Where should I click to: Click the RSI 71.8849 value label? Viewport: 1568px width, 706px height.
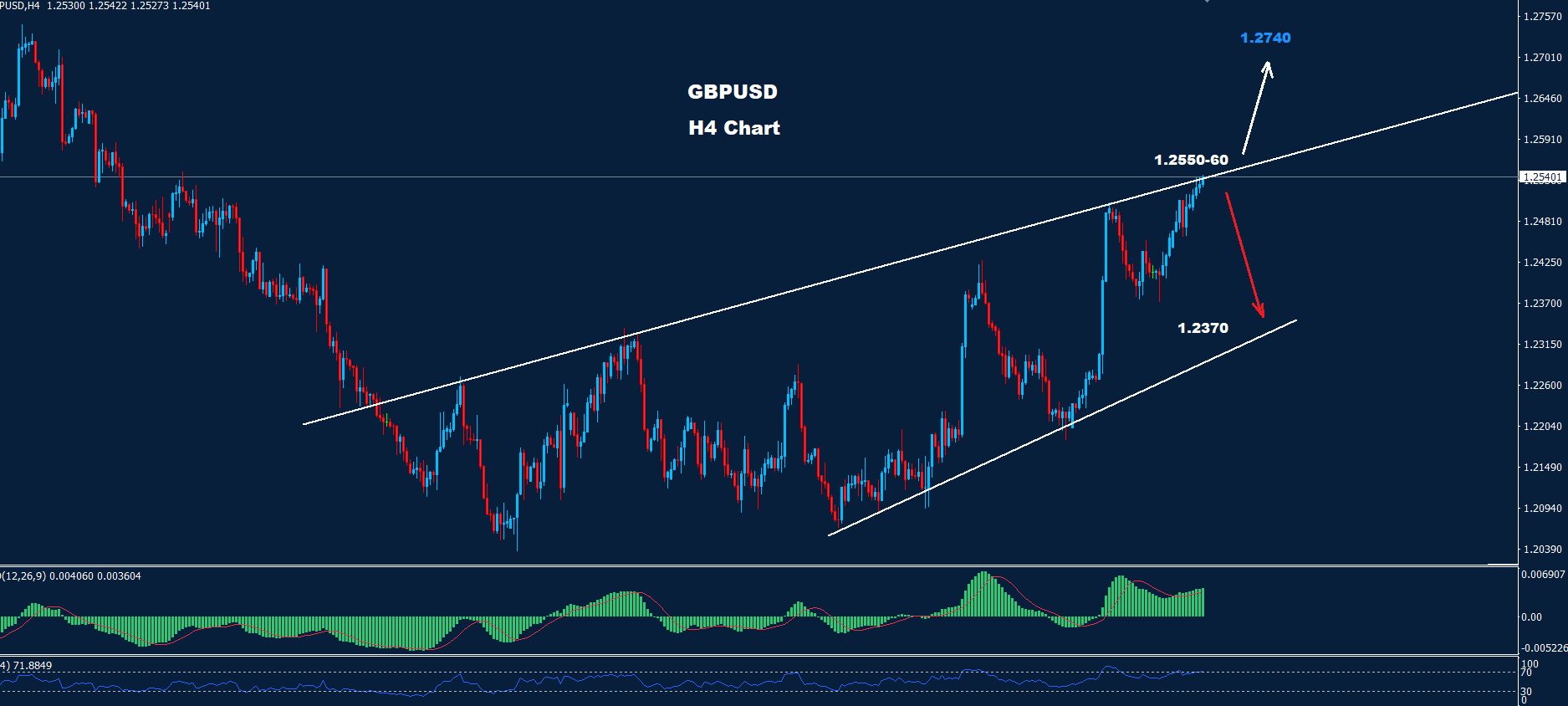pyautogui.click(x=28, y=666)
